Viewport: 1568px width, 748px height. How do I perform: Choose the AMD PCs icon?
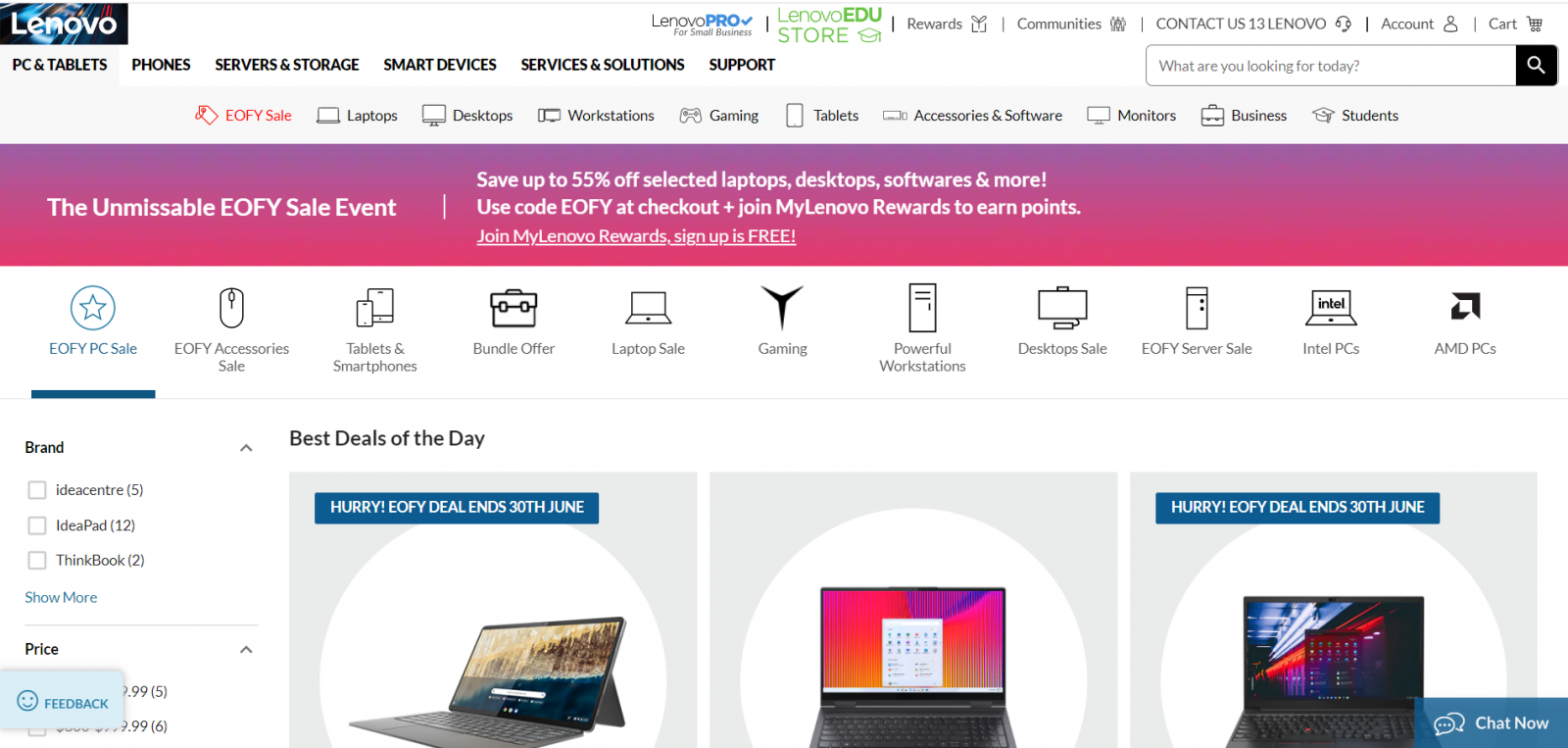pyautogui.click(x=1465, y=307)
